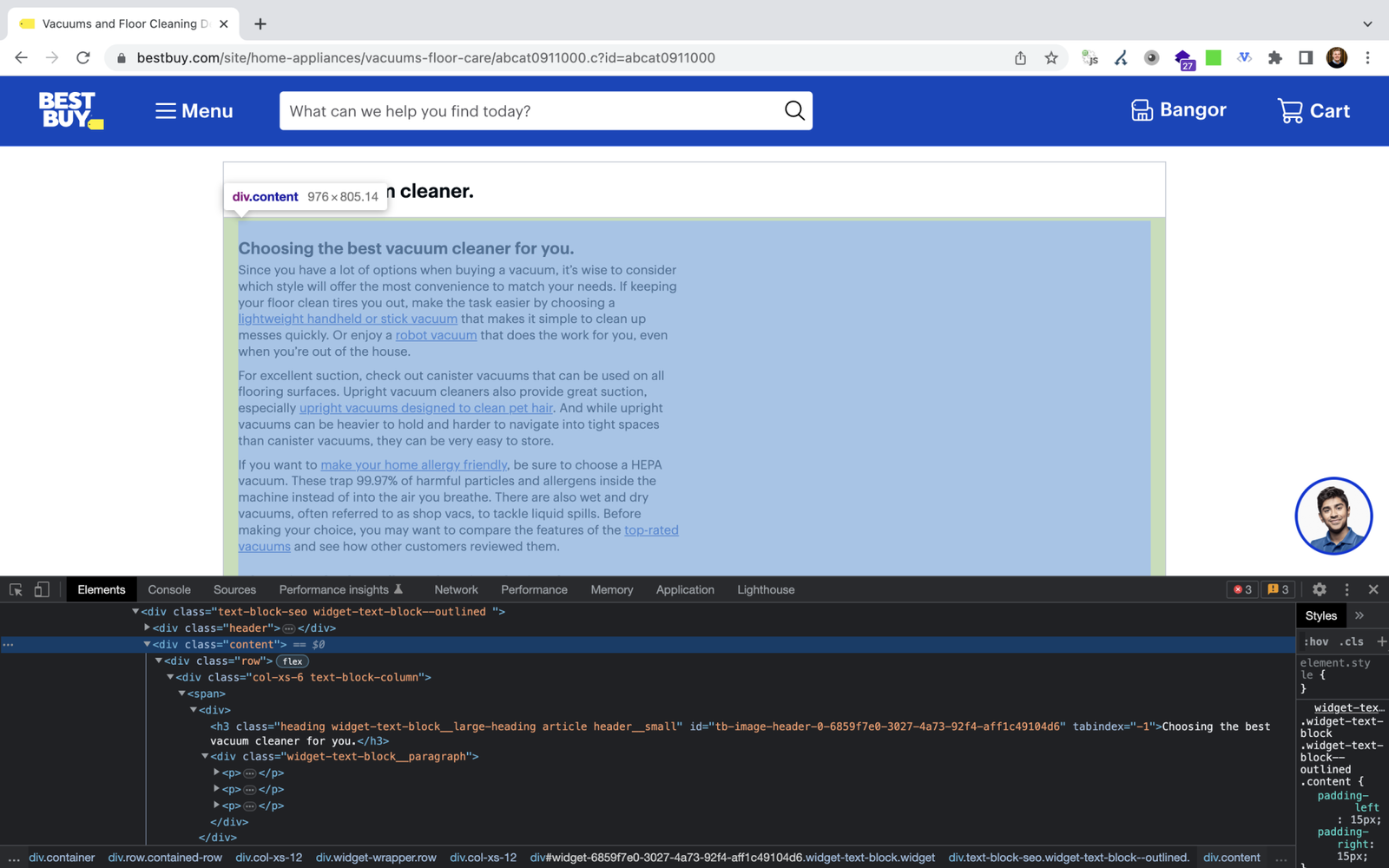The height and width of the screenshot is (868, 1389).
Task: Open the customize DevTools three-dot menu
Action: (x=1347, y=589)
